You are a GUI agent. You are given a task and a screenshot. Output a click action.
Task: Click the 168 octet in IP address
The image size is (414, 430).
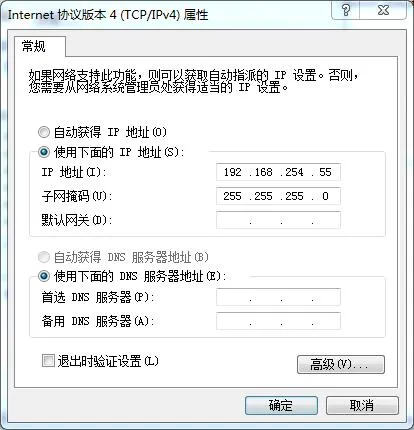point(263,172)
